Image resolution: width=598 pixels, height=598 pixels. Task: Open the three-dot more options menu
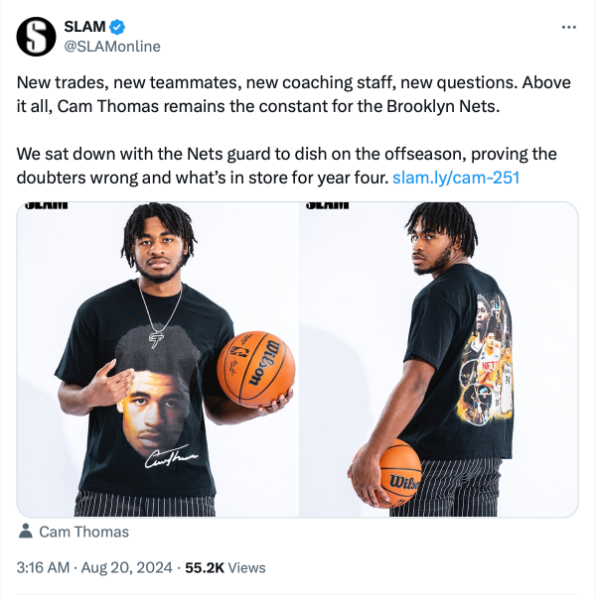(569, 27)
